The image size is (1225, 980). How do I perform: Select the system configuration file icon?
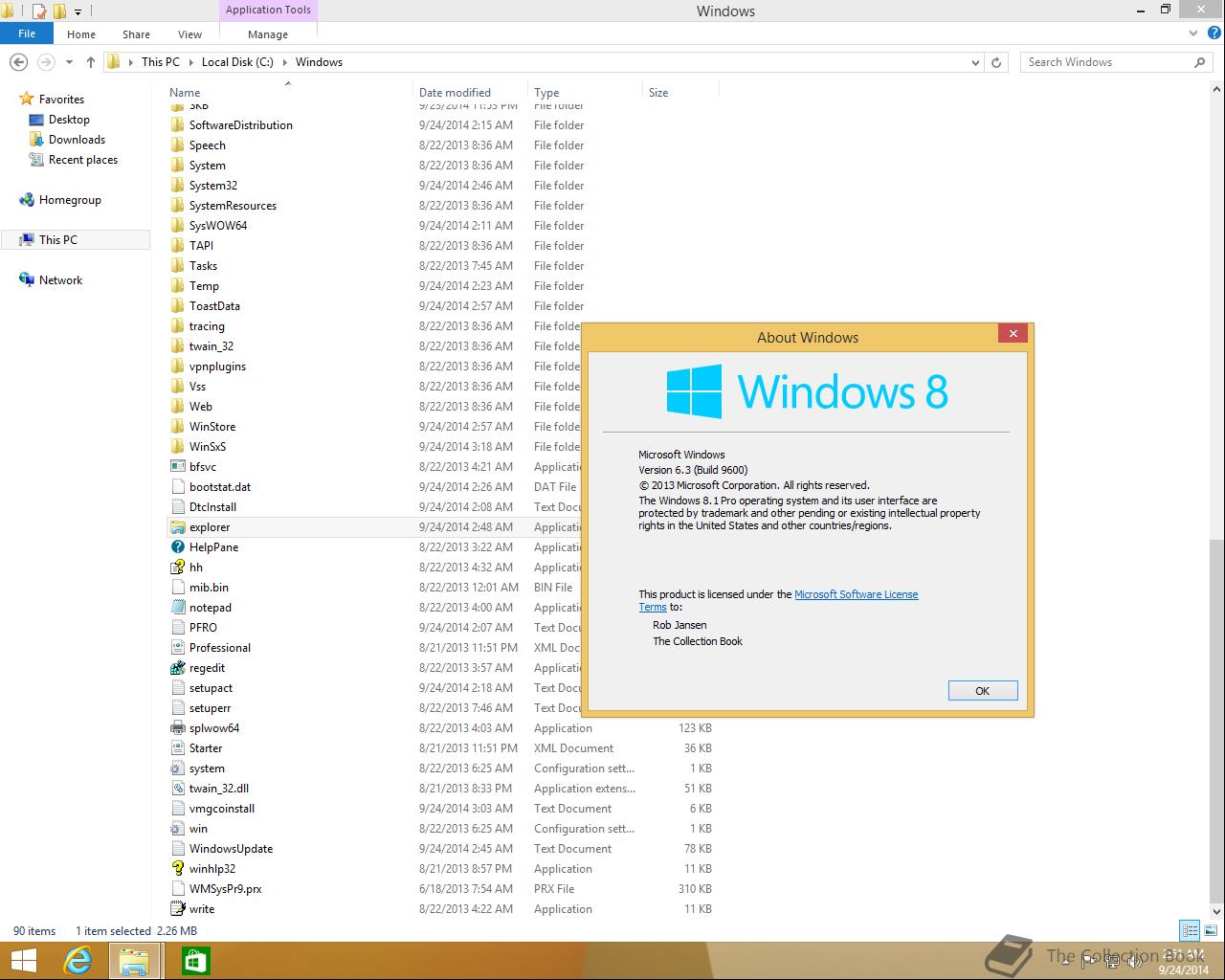pos(177,768)
